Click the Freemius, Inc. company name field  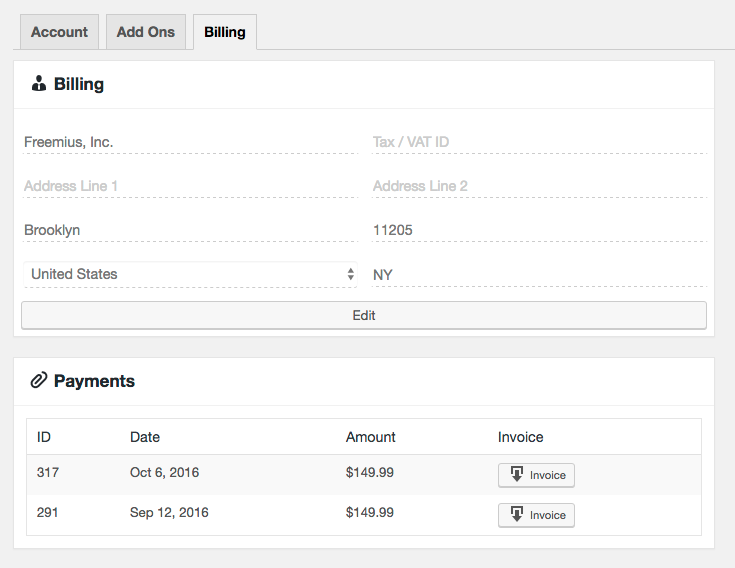[189, 142]
